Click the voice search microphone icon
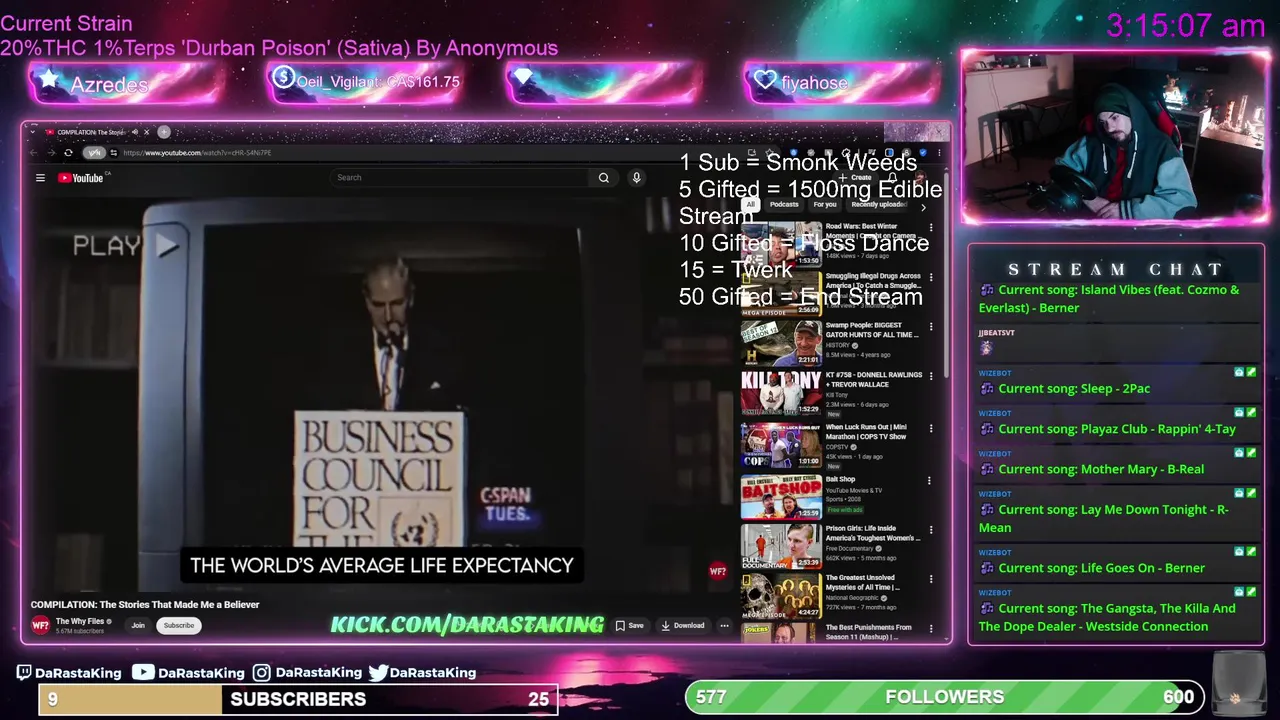This screenshot has width=1280, height=720. click(636, 178)
